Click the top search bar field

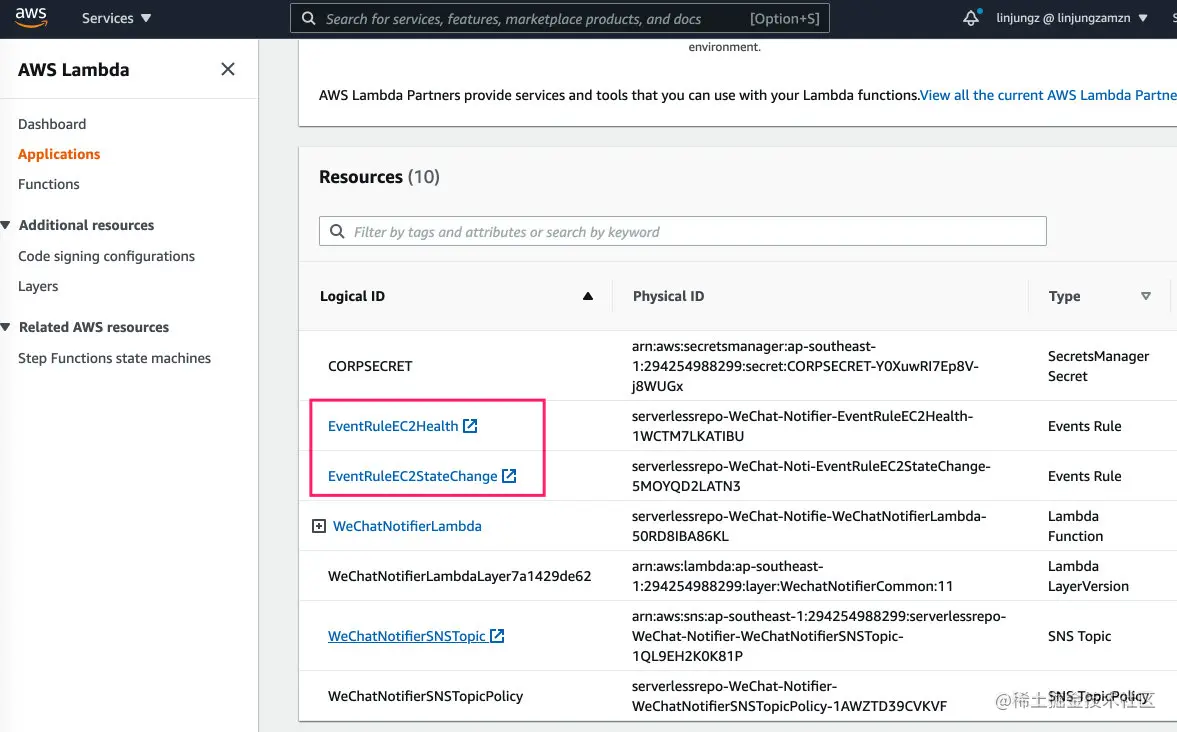tap(559, 18)
